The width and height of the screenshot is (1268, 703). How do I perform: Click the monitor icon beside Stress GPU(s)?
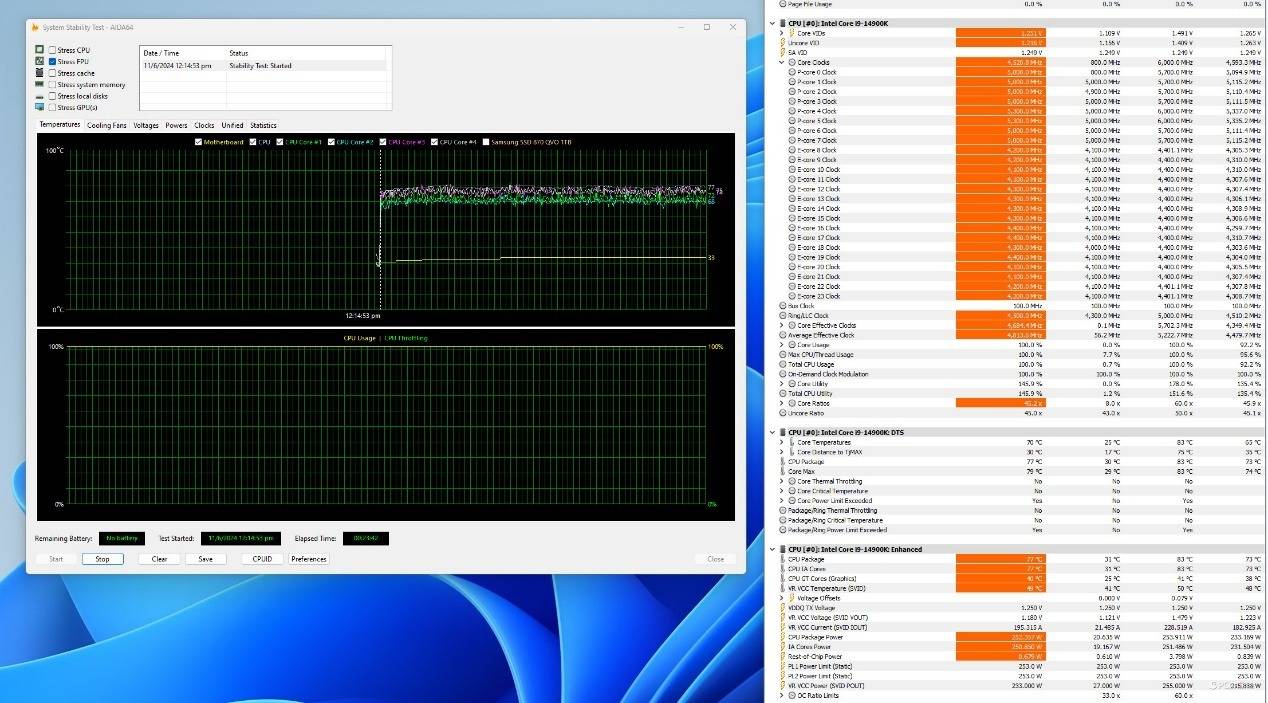pos(40,107)
